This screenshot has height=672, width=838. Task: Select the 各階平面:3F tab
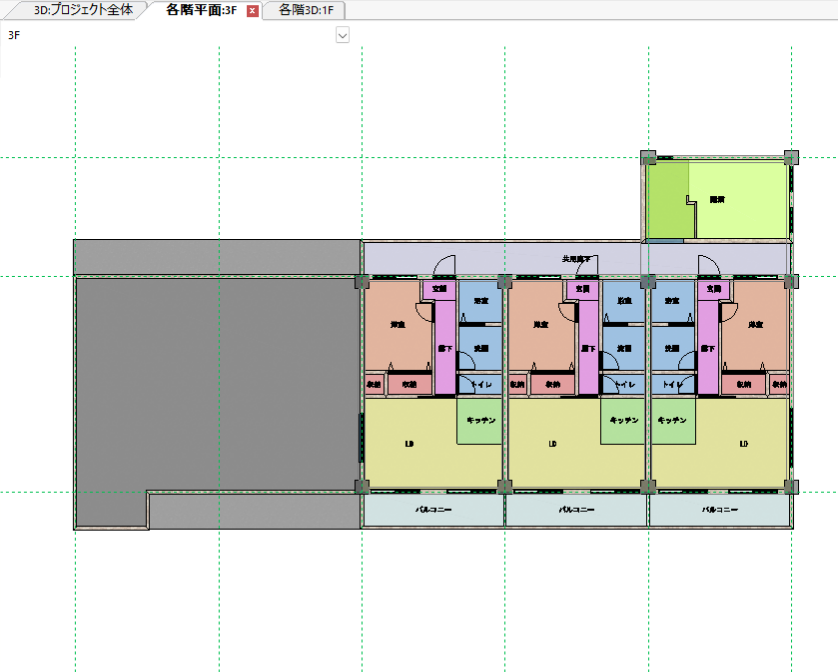click(x=201, y=10)
